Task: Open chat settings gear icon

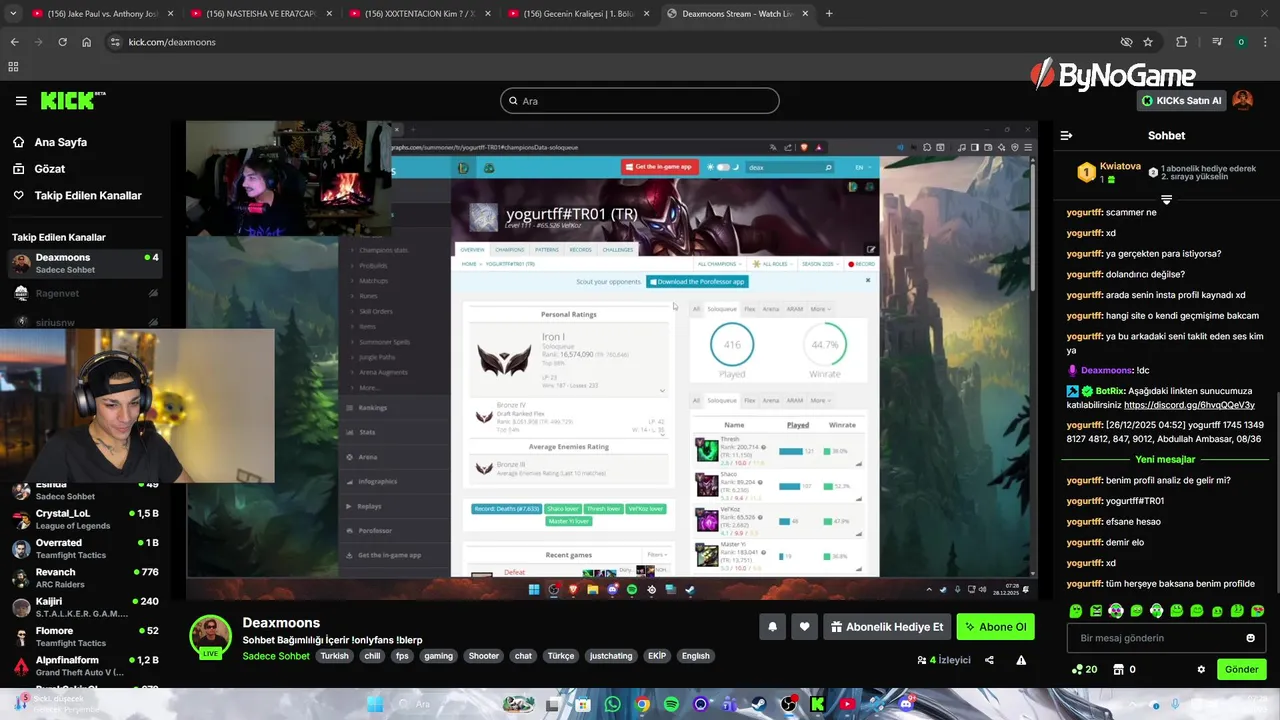Action: click(x=1201, y=669)
